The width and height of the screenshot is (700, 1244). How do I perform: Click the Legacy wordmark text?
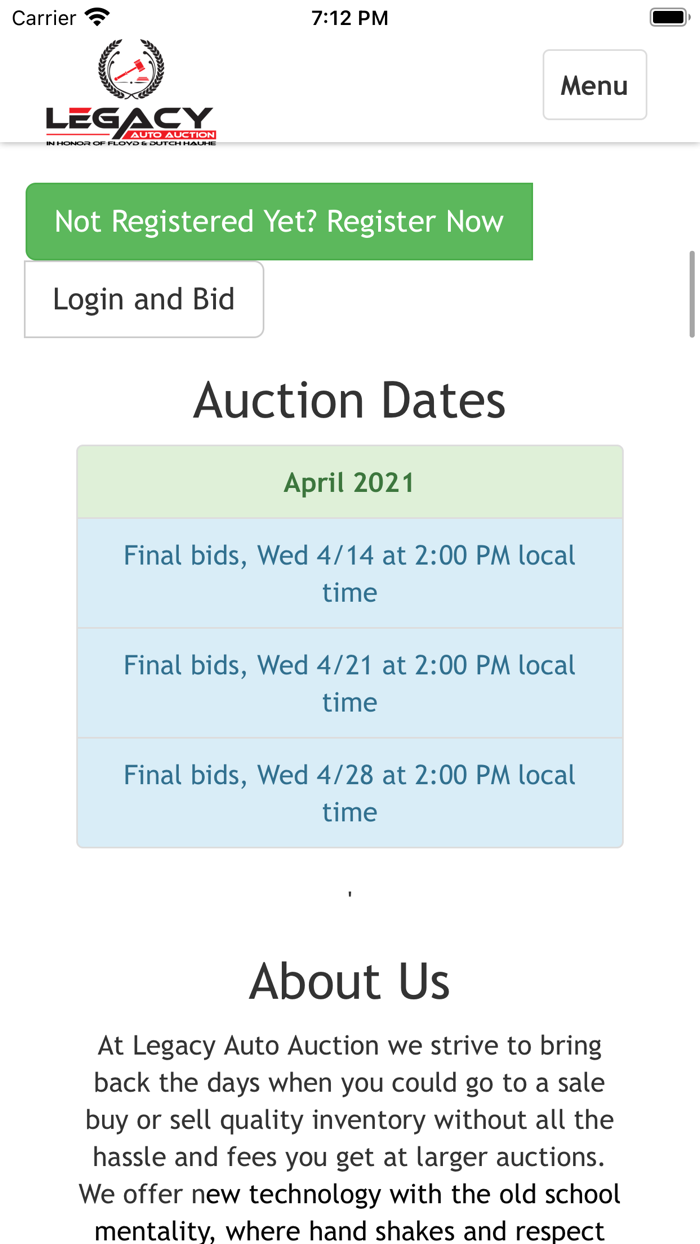click(x=130, y=114)
